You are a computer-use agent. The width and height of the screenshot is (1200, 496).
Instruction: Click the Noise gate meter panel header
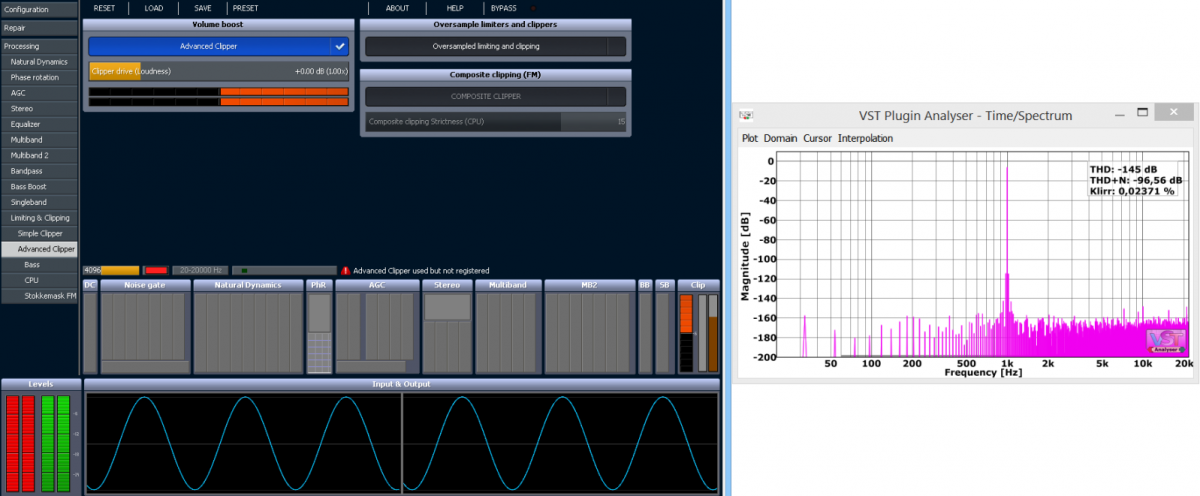tap(143, 285)
